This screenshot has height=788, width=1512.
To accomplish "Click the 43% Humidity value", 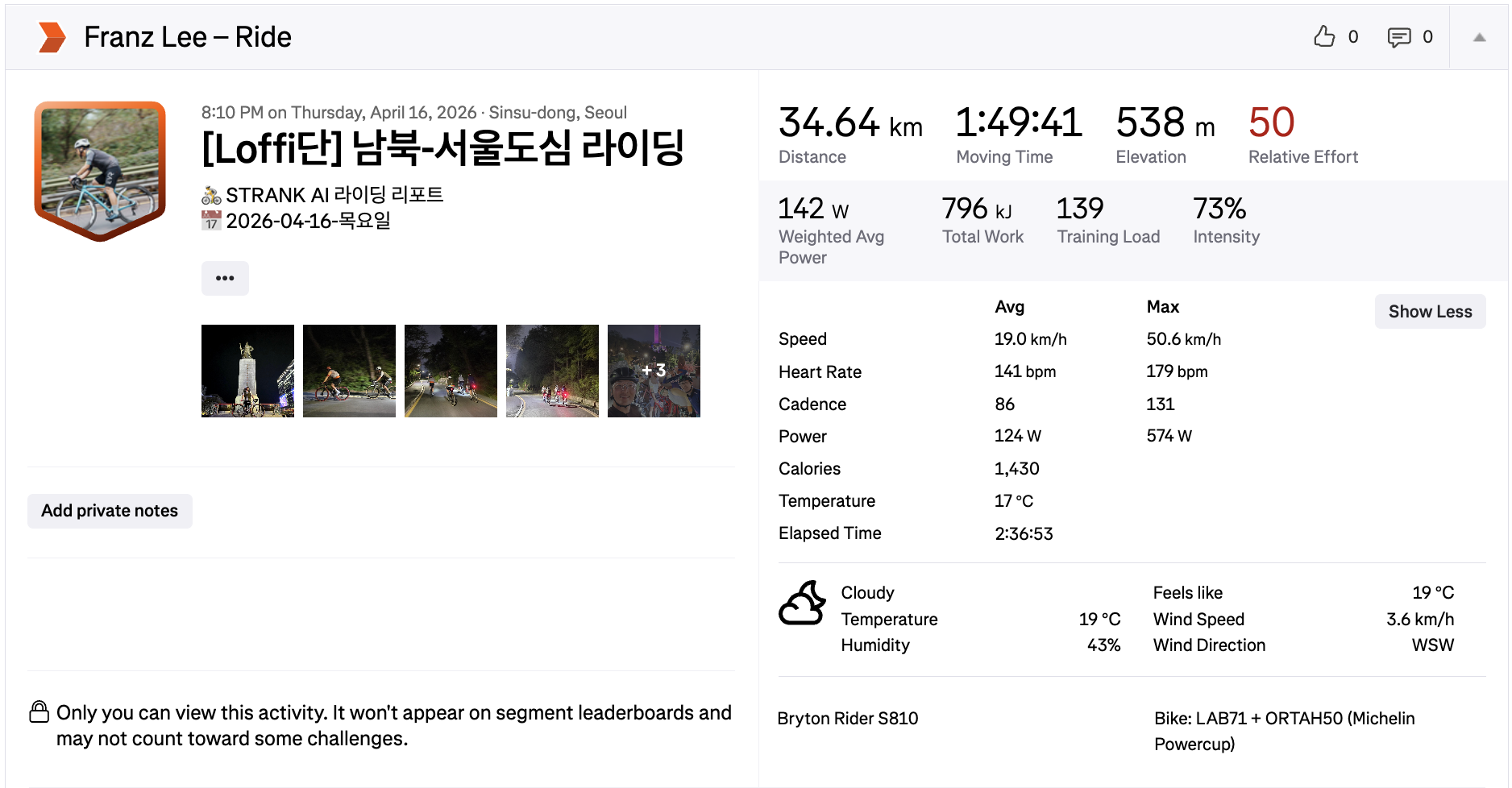I will pos(1103,645).
